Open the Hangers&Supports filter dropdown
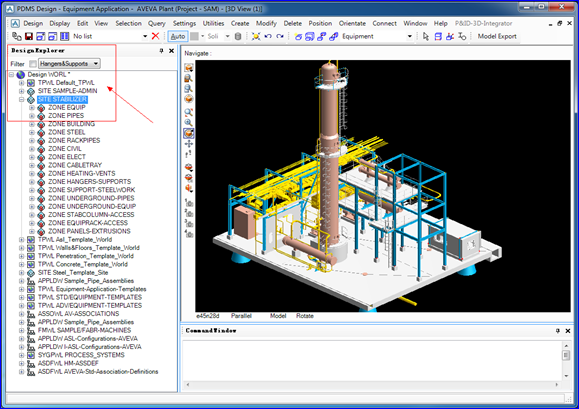 click(x=96, y=63)
